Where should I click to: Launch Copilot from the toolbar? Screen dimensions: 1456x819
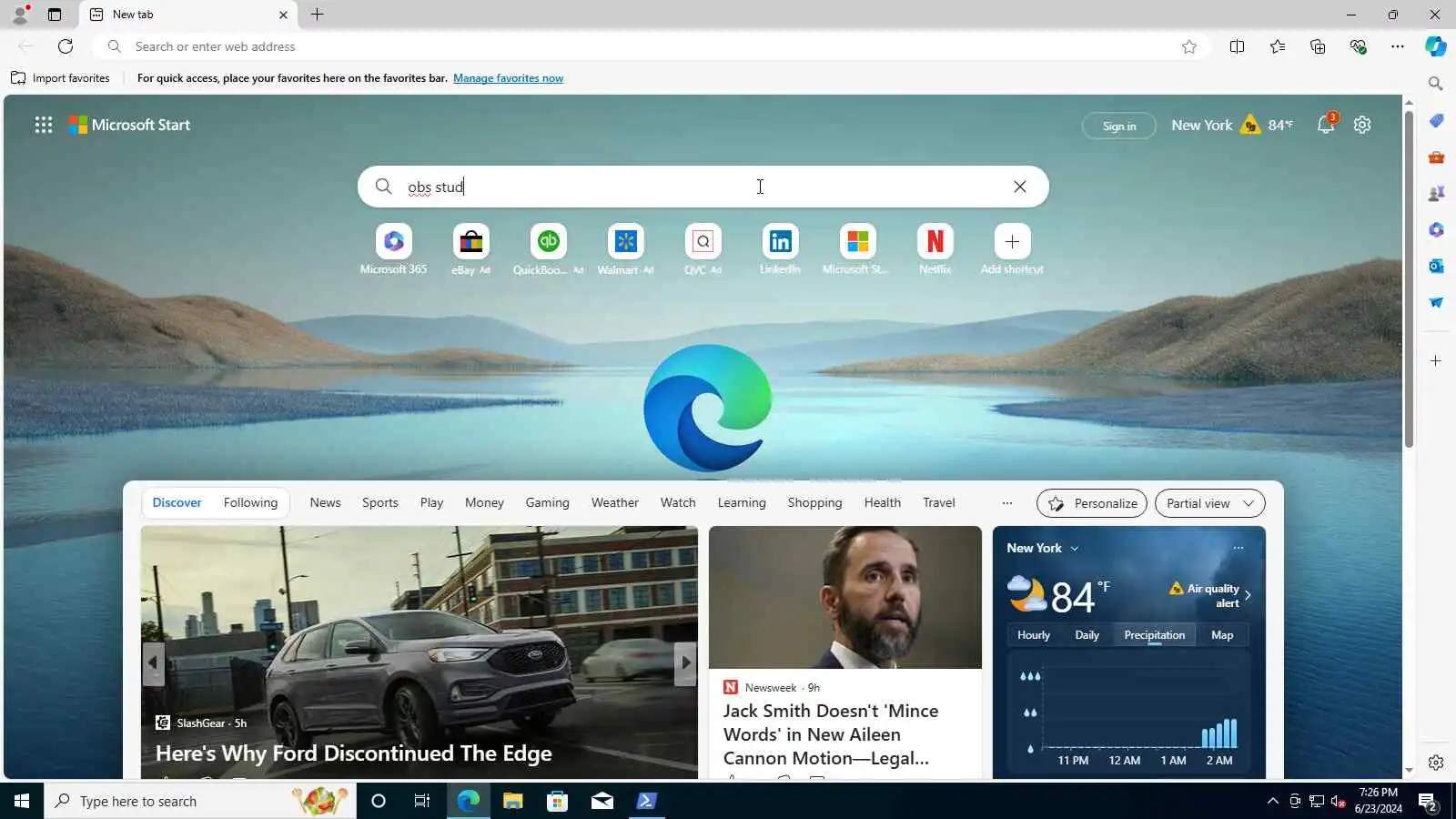click(1436, 46)
